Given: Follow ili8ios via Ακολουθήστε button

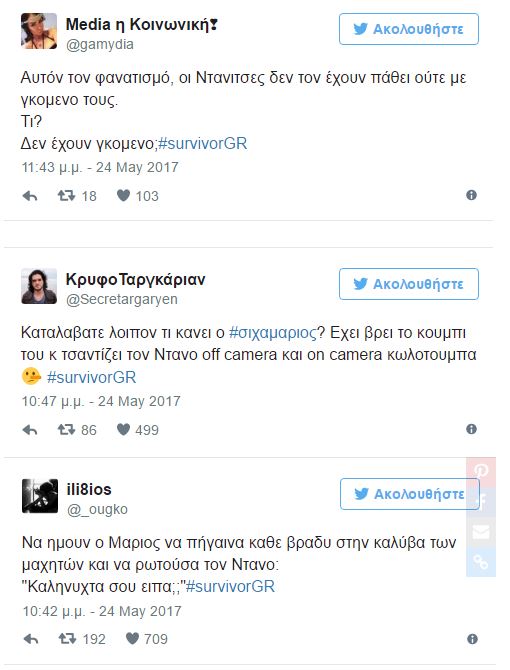Looking at the screenshot, I should point(410,494).
